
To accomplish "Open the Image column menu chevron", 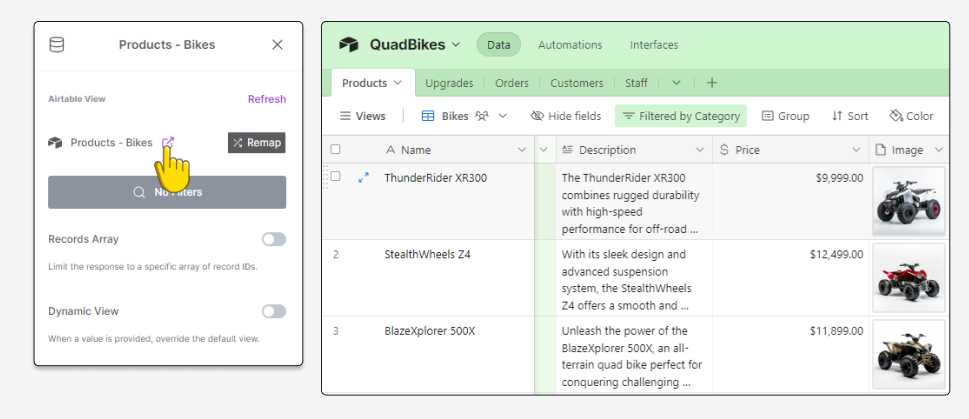I will coord(939,150).
